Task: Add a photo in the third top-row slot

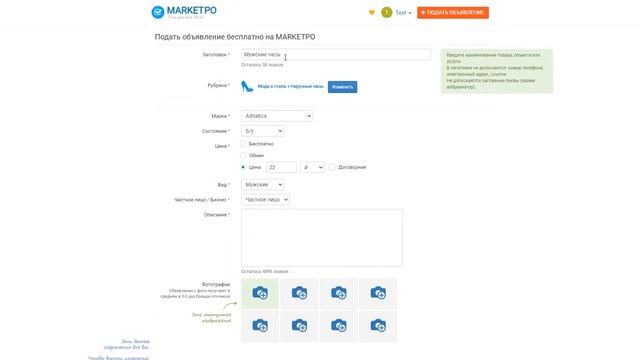Action: coord(339,293)
